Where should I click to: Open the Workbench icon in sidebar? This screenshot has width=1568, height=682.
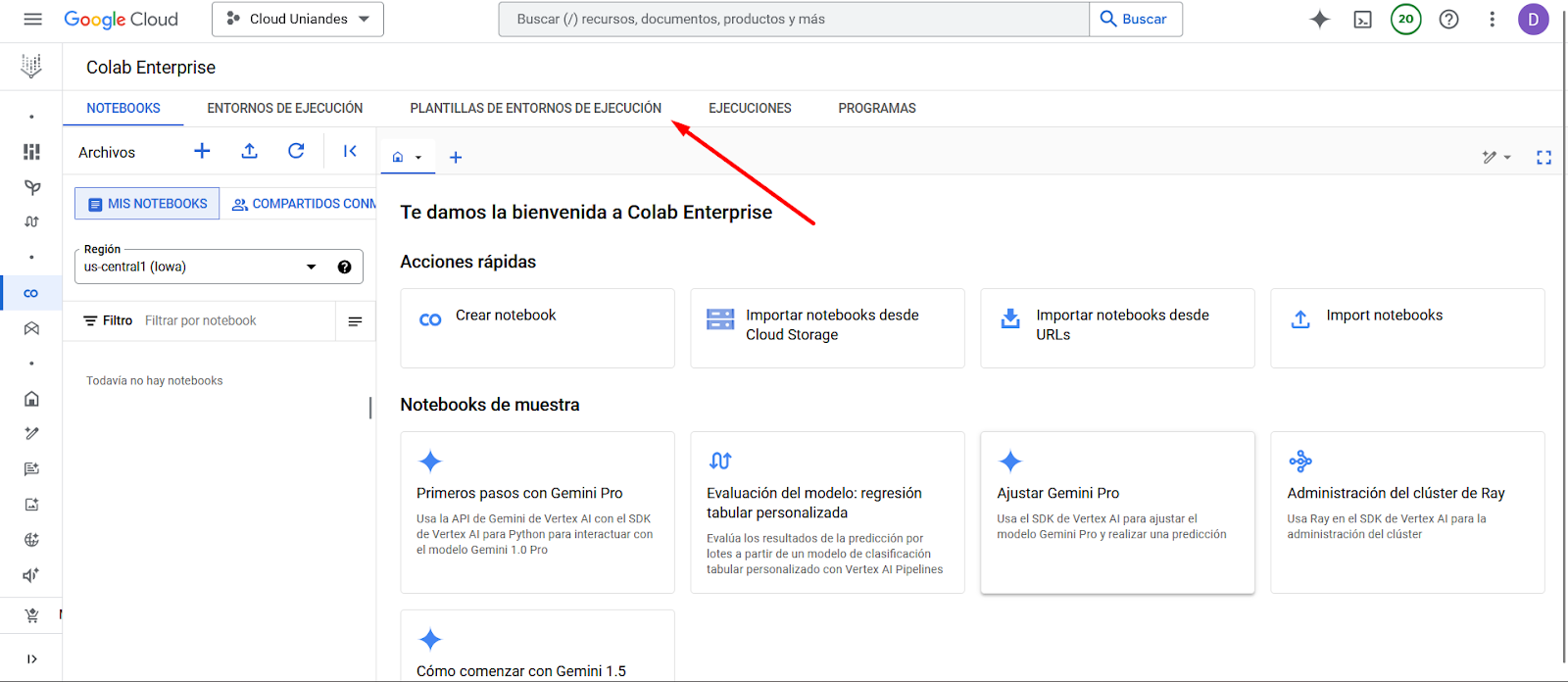click(31, 328)
